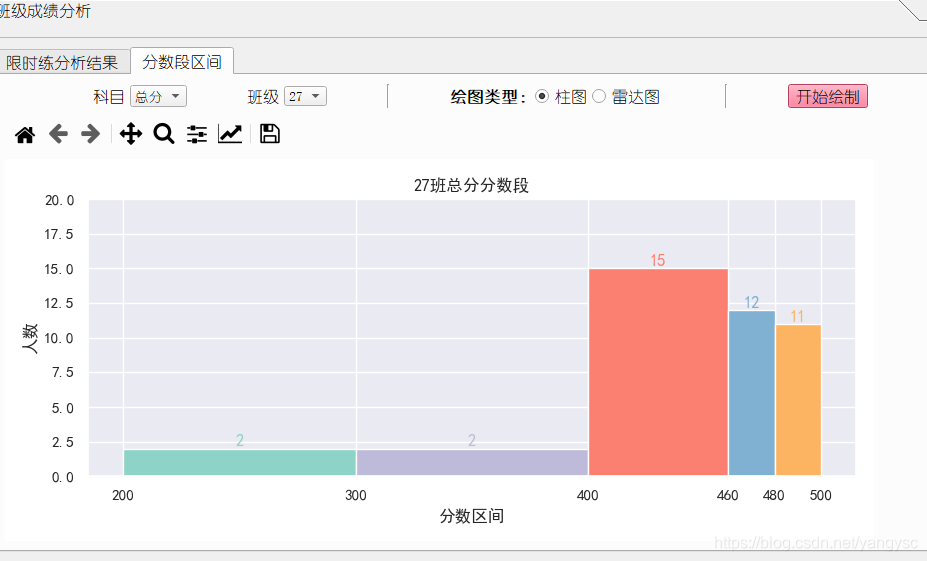The image size is (927, 561).
Task: Save the figure with floppy icon
Action: coord(270,134)
